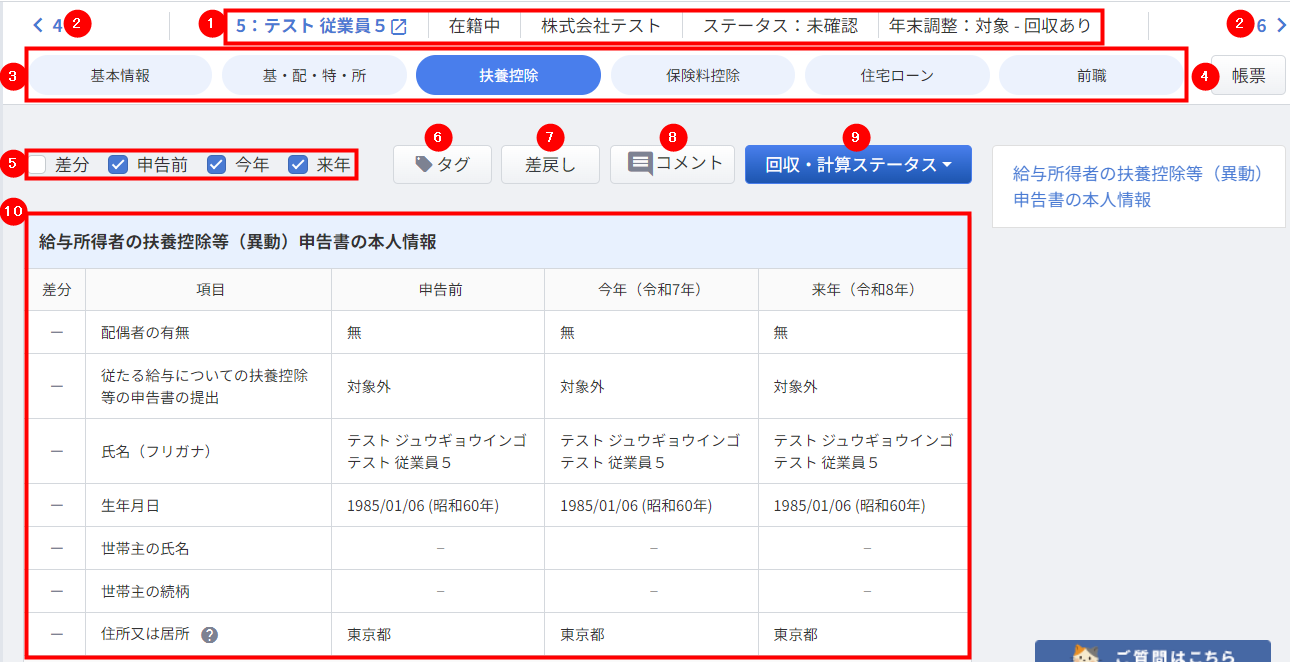
Task: Open the 基・配・特・所 tab
Action: pos(314,75)
